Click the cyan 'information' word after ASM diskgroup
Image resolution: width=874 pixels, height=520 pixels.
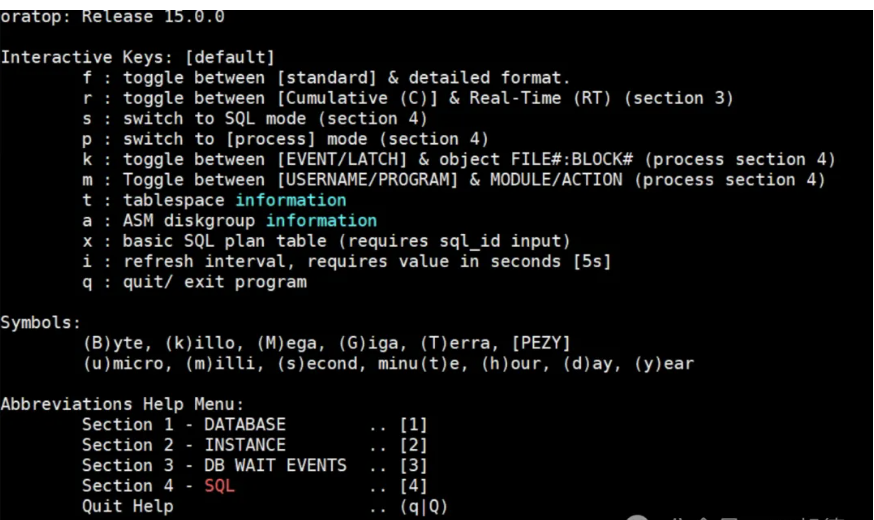click(x=321, y=220)
